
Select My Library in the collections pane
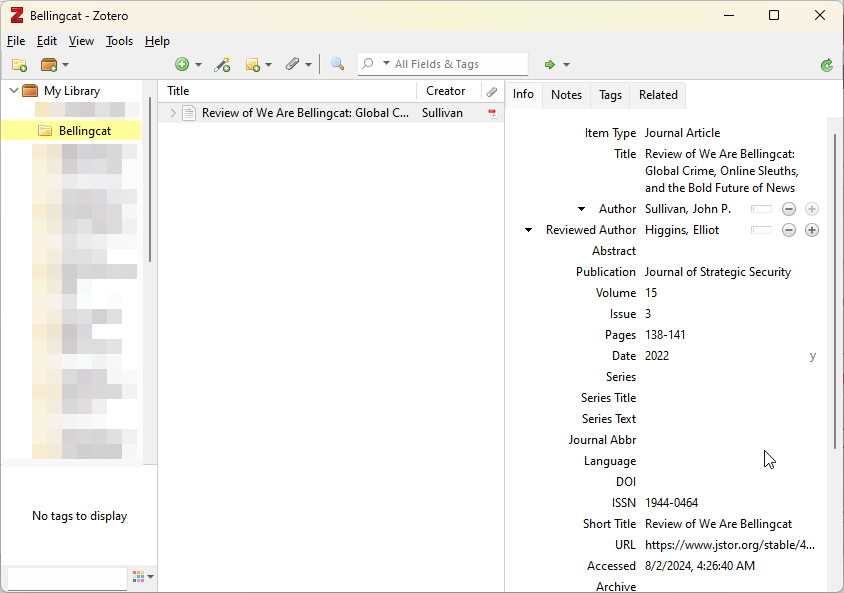click(72, 91)
